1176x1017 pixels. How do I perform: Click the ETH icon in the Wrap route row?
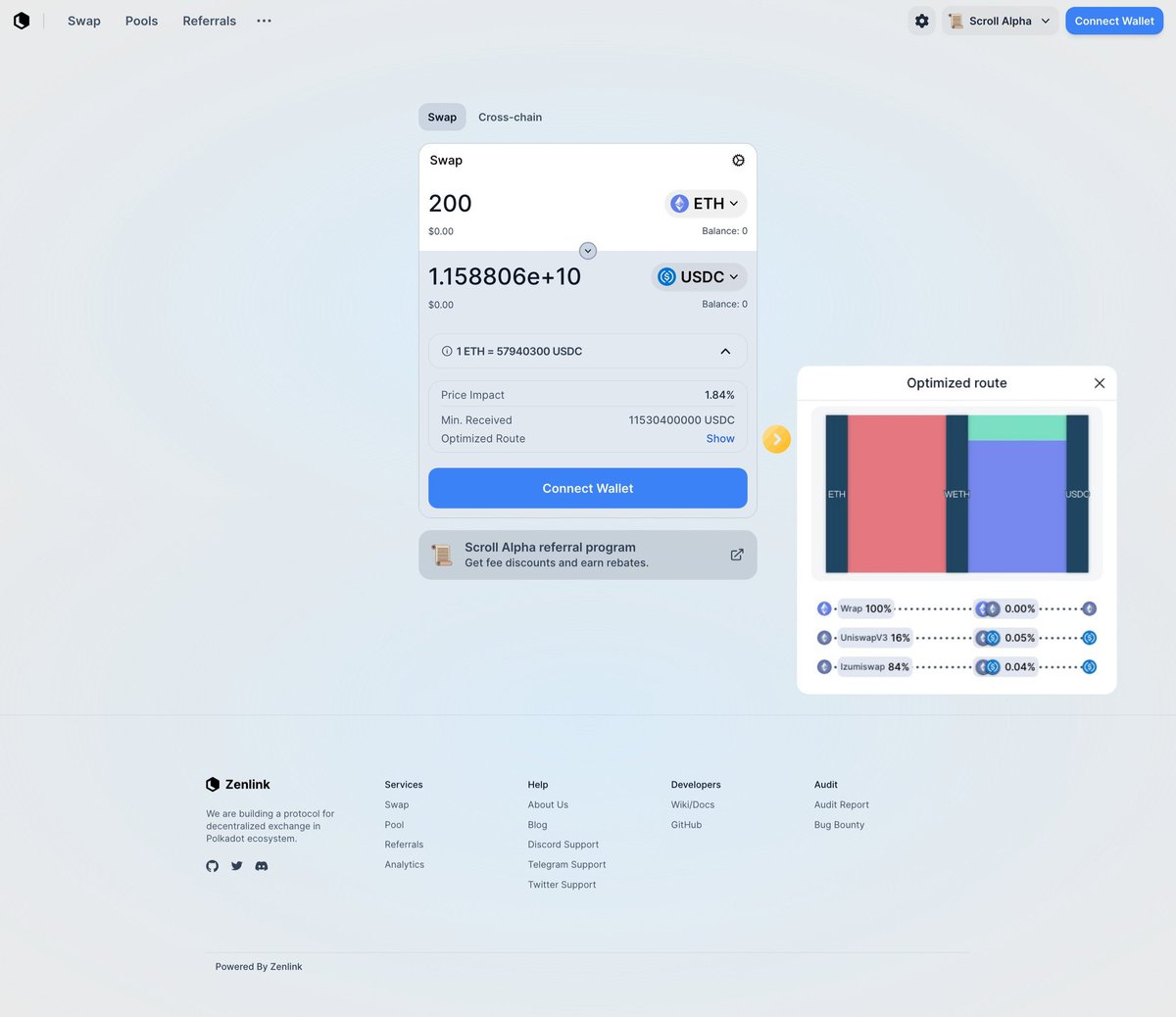pos(824,608)
